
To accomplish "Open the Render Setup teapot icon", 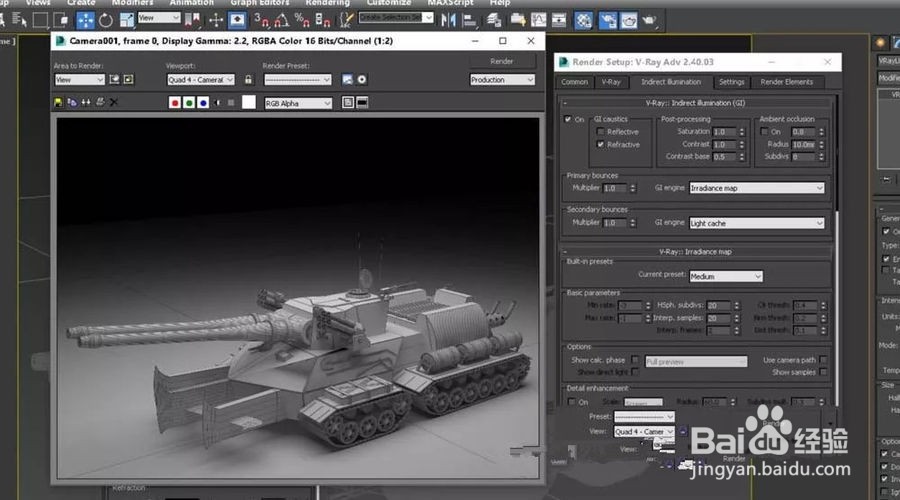I will [x=608, y=21].
